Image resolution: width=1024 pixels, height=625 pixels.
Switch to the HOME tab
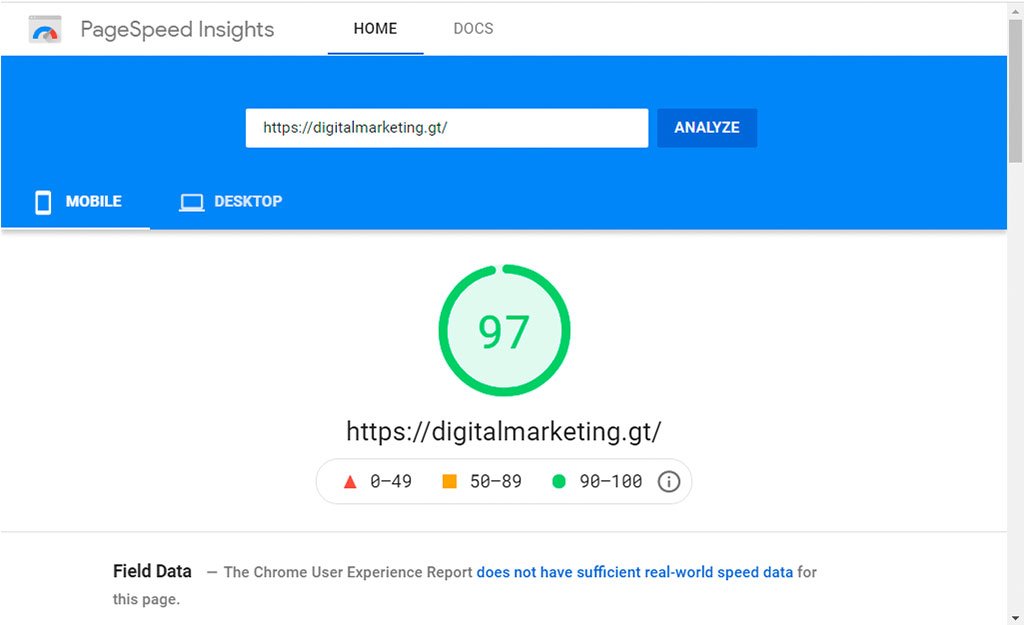376,29
